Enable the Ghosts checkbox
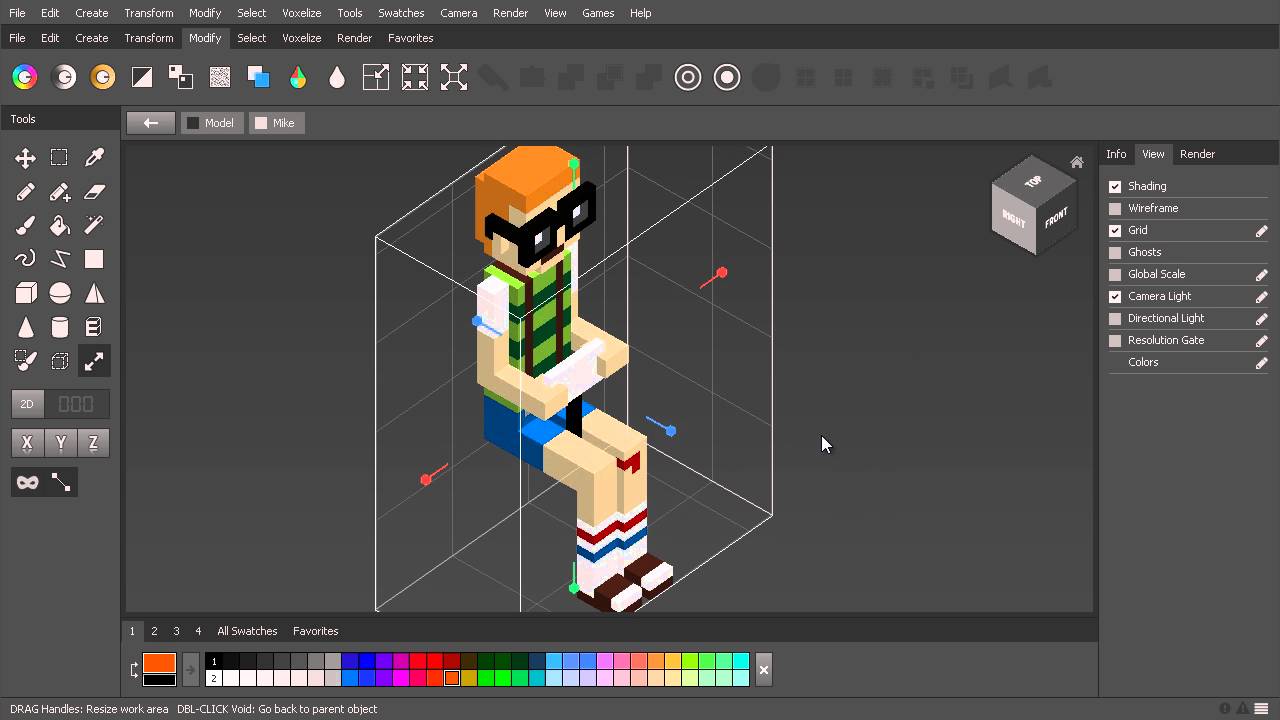The height and width of the screenshot is (720, 1280). [1115, 252]
